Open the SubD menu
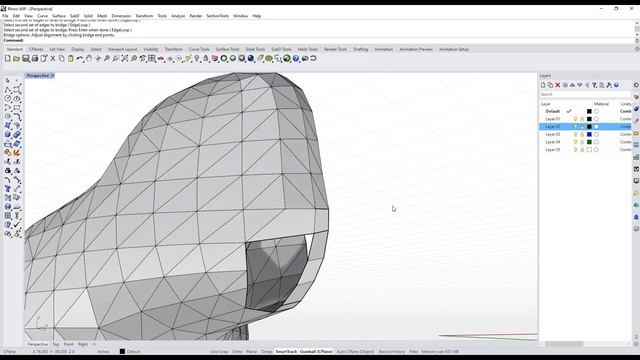Screen dimensions: 640x360 (x=75, y=16)
